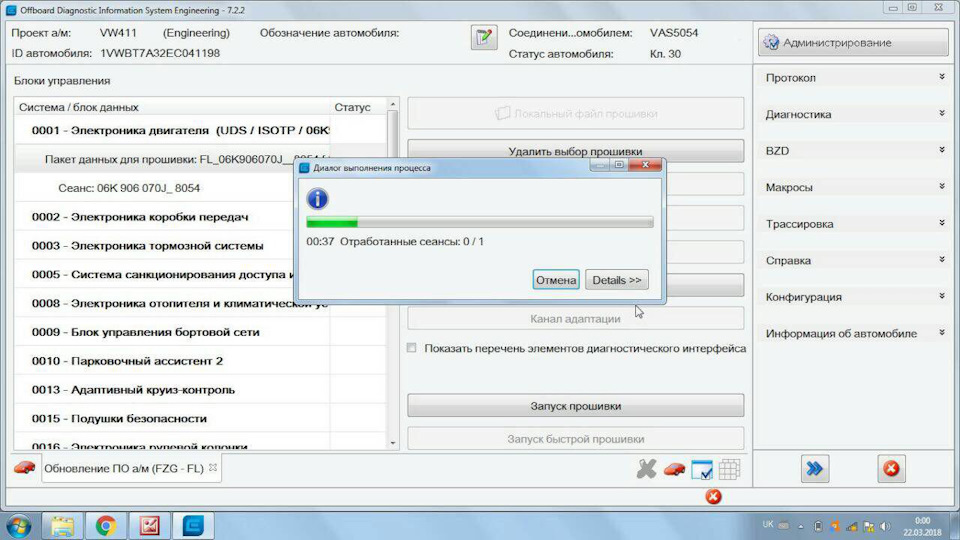
Task: Click Запуск быстрой прошивки button
Action: pos(576,439)
